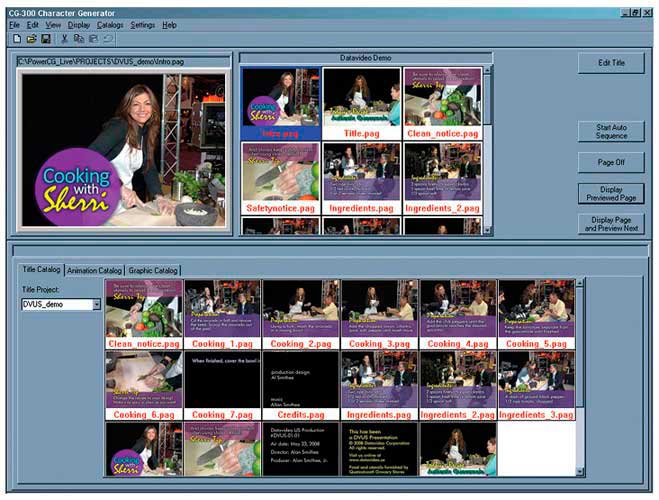Click the New file toolbar icon
The image size is (659, 500).
click(x=17, y=38)
